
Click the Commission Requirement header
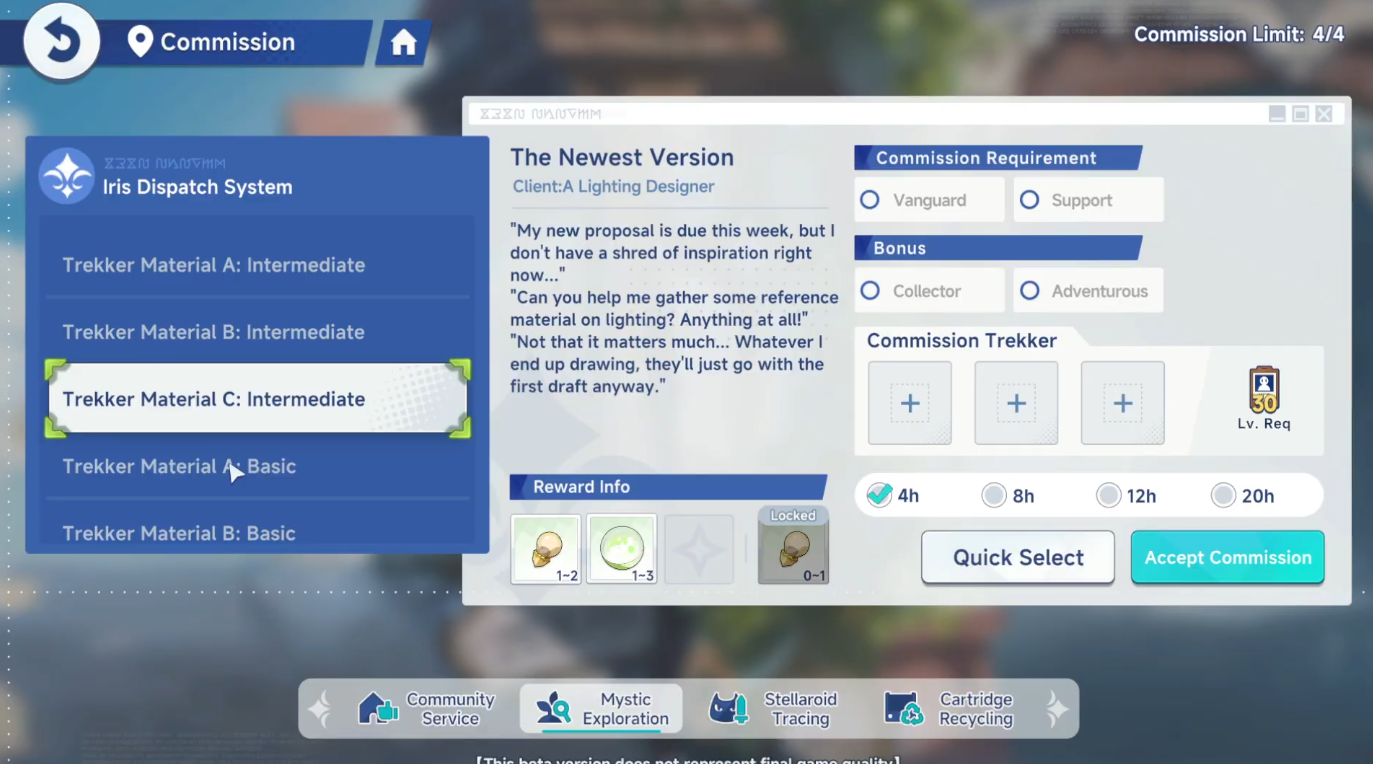pyautogui.click(x=998, y=158)
